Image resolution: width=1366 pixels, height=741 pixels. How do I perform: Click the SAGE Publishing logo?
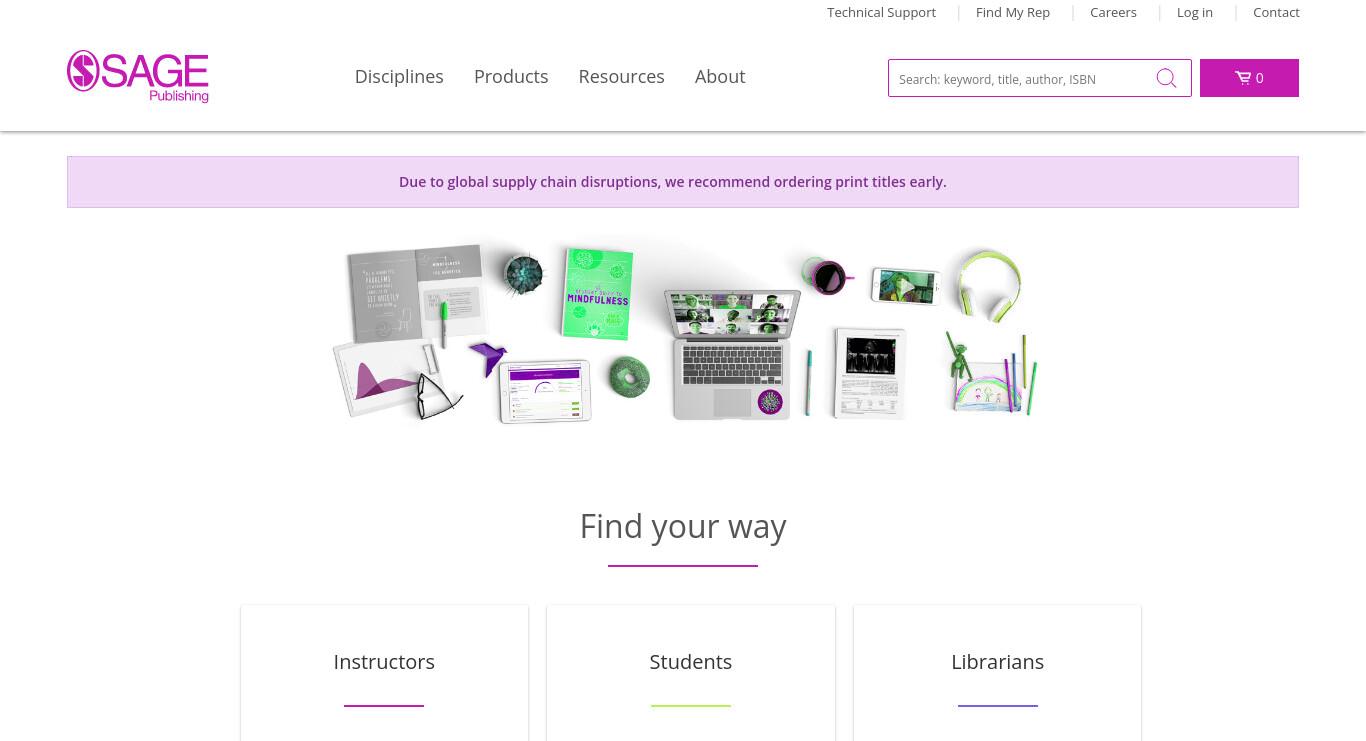click(x=138, y=77)
